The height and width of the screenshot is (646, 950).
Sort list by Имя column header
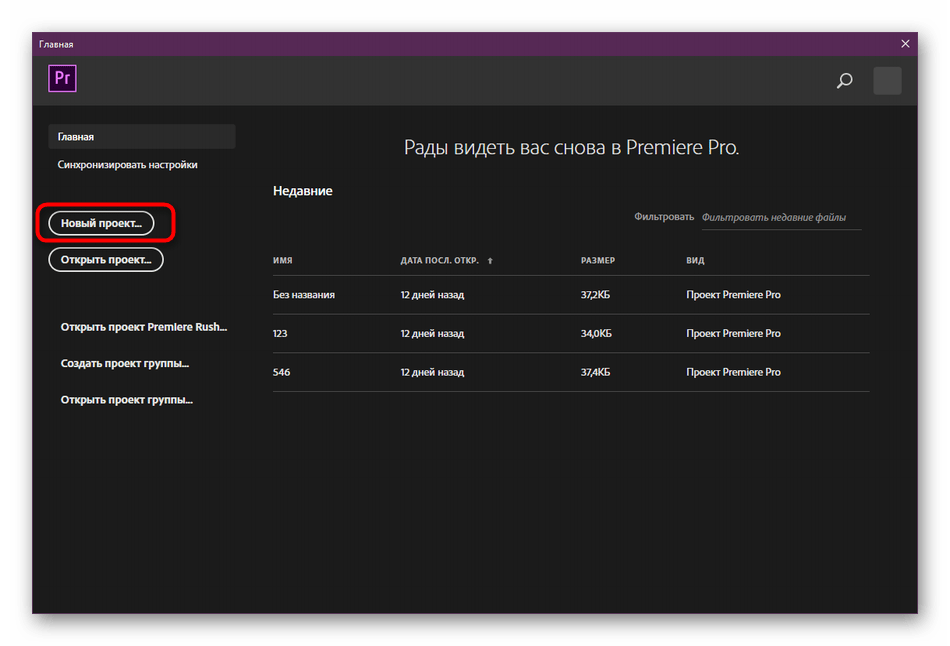point(282,261)
